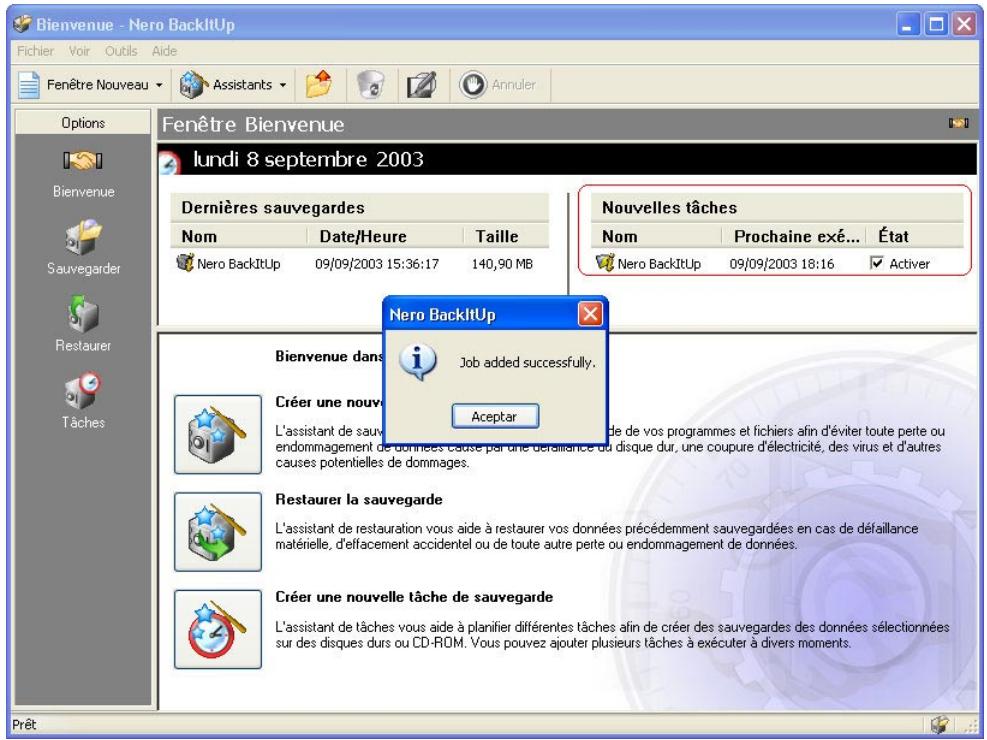This screenshot has width=987, height=740.
Task: Click the Options sidebar header
Action: (x=83, y=123)
